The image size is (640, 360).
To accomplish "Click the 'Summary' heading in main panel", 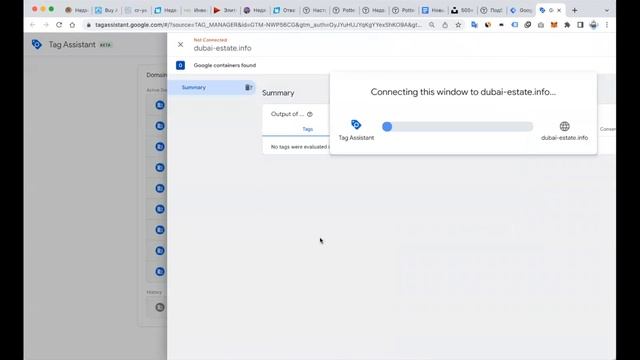I will (278, 93).
